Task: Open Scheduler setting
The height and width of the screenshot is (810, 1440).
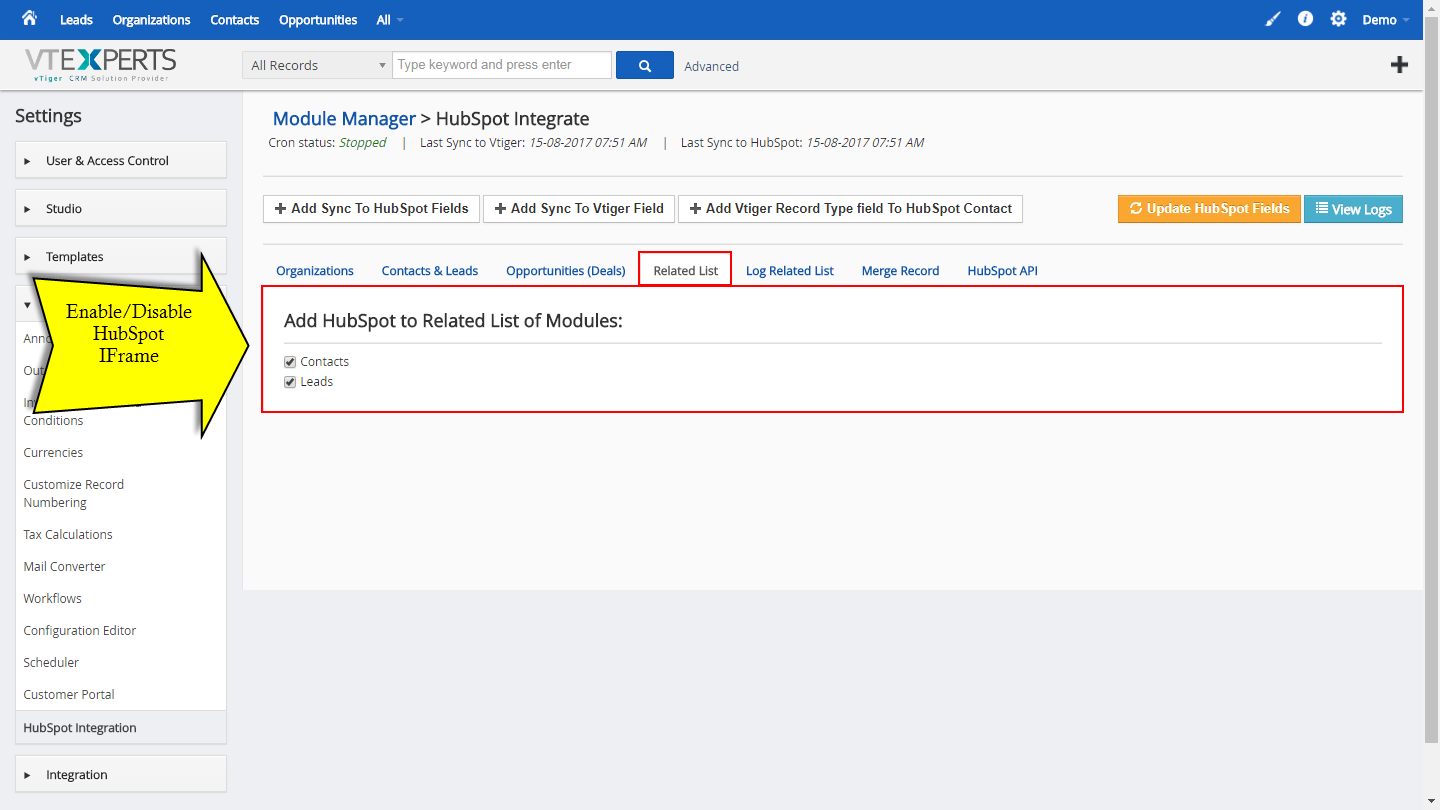Action: coord(51,662)
